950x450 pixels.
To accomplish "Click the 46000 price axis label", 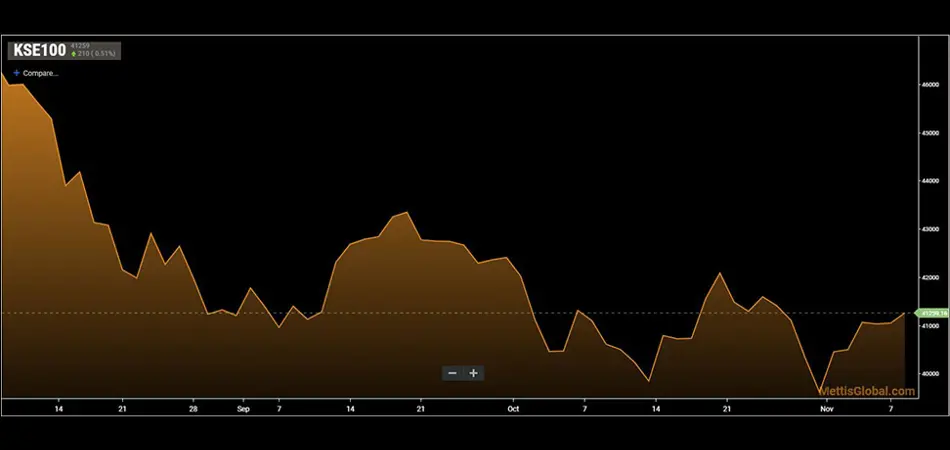I will 930,85.
